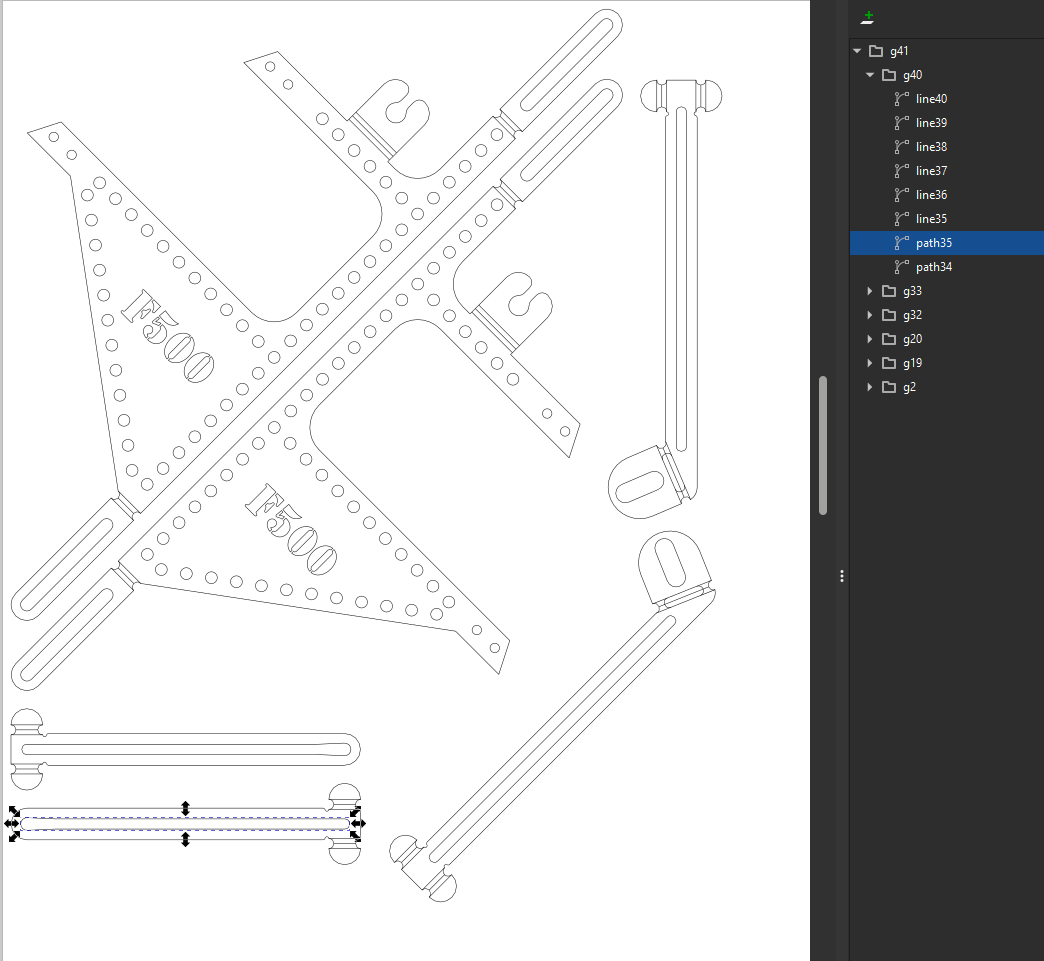1044x961 pixels.
Task: Click the right-middle scale handle of selection
Action: pos(358,824)
